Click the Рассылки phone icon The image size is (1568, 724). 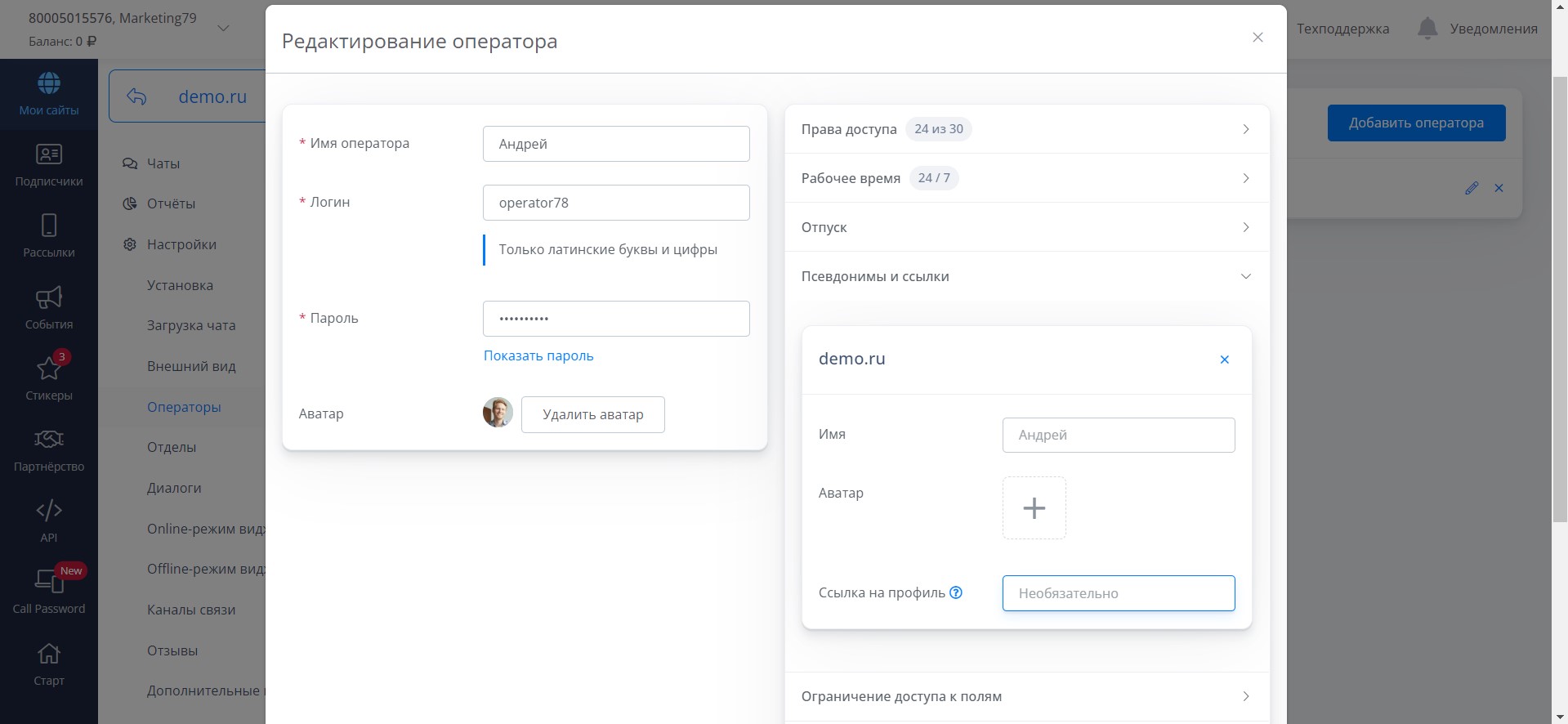(49, 226)
